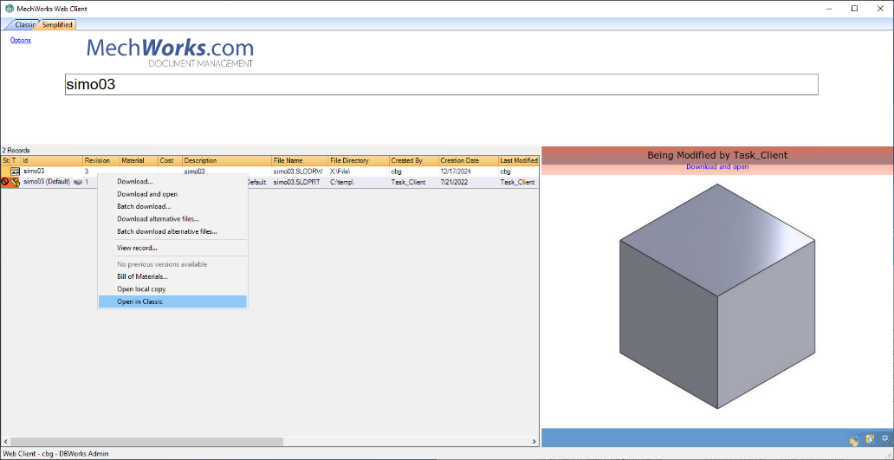Click the red locked status icon on simo03 (Default)

(x=5, y=182)
